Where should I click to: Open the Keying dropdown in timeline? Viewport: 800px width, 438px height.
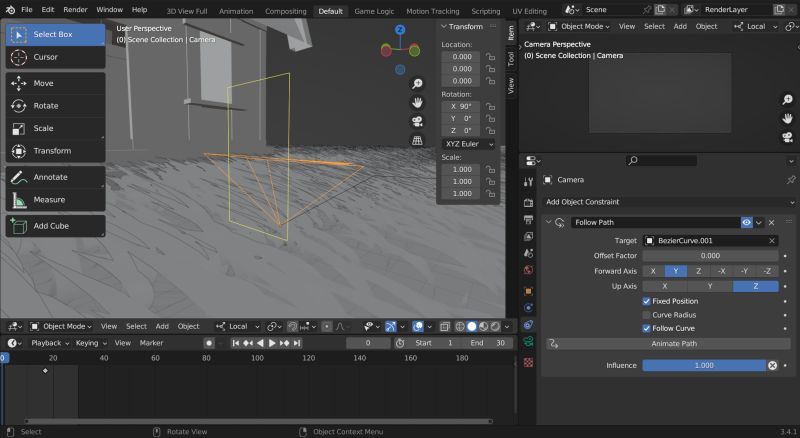point(91,343)
